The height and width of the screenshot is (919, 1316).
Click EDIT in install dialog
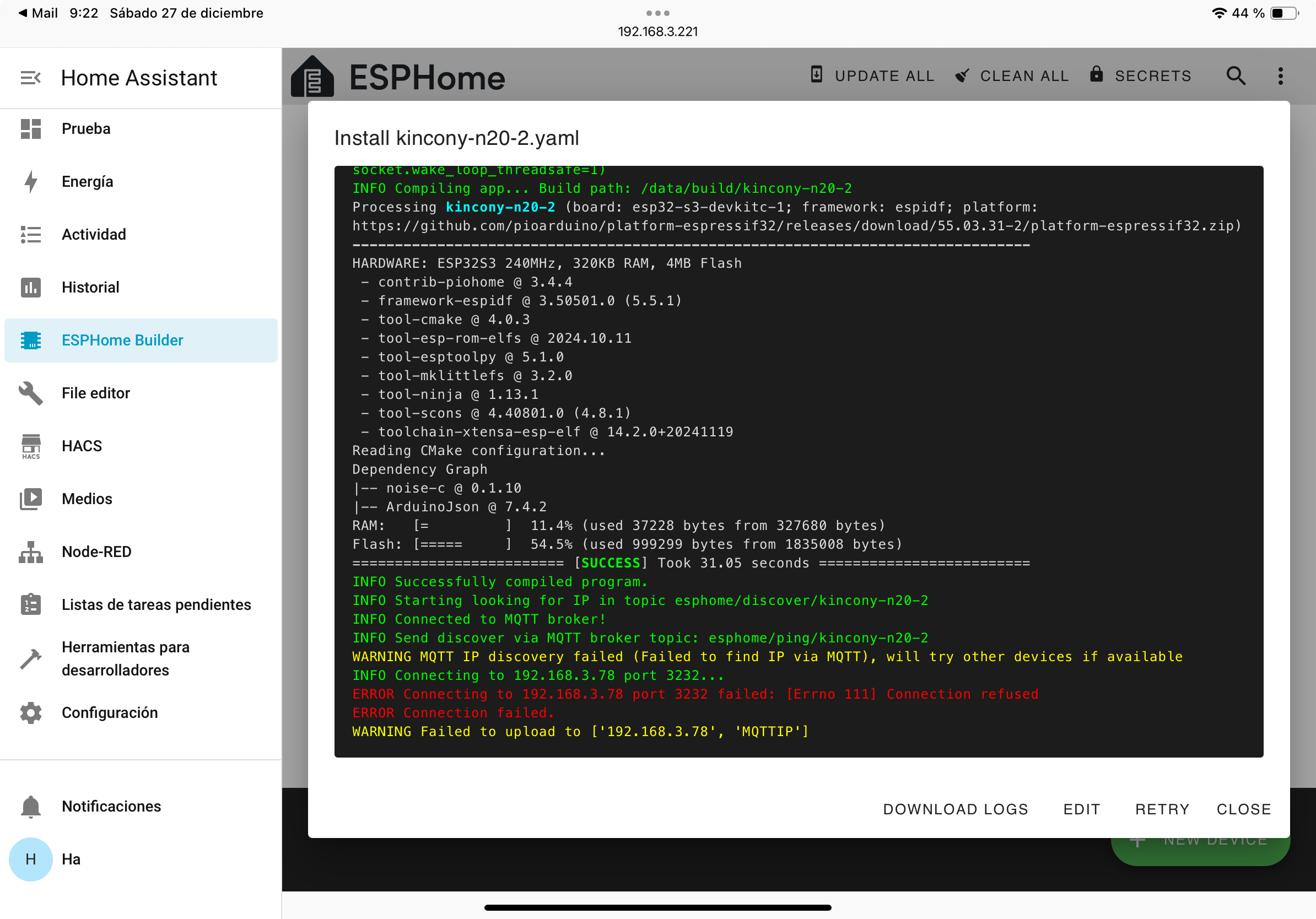pyautogui.click(x=1082, y=809)
